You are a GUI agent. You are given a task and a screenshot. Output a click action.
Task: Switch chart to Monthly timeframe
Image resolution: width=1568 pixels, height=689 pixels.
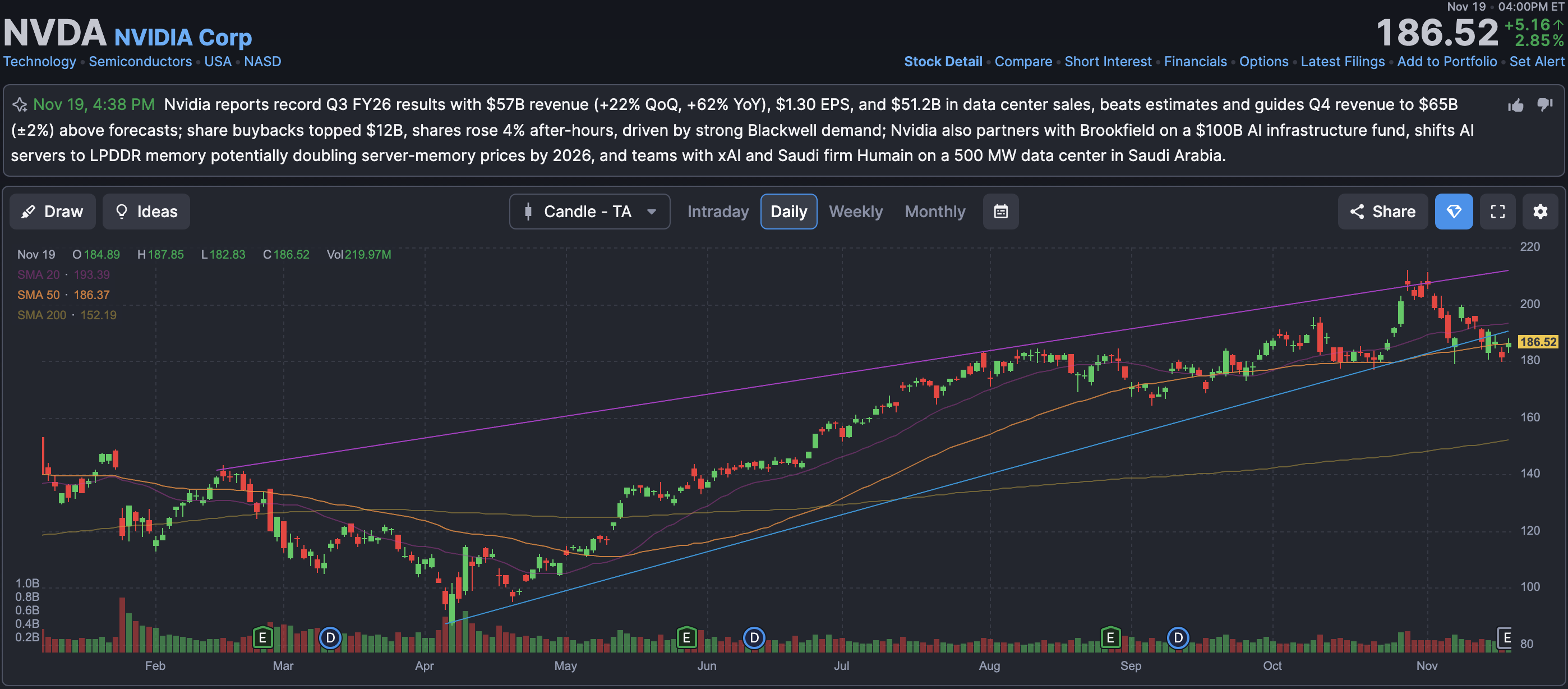pyautogui.click(x=934, y=212)
